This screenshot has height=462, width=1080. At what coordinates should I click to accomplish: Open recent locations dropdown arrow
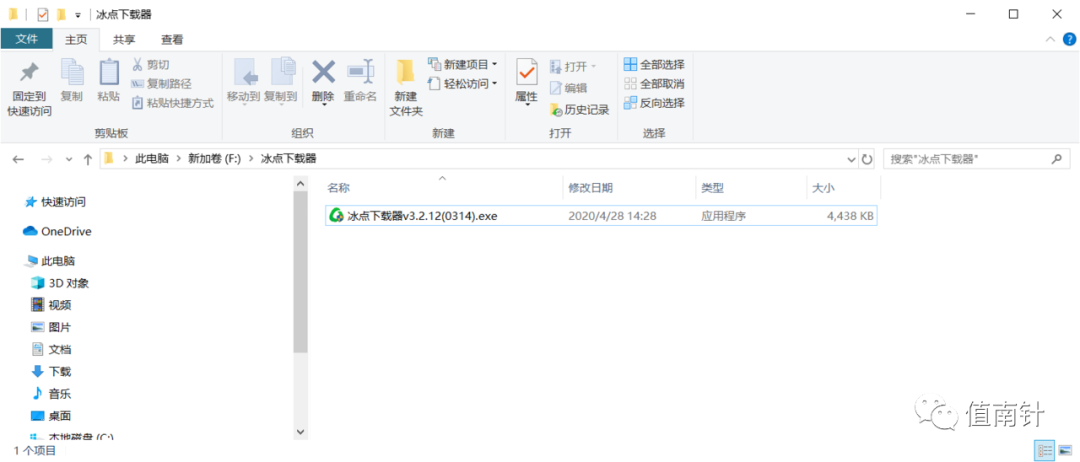tap(69, 159)
